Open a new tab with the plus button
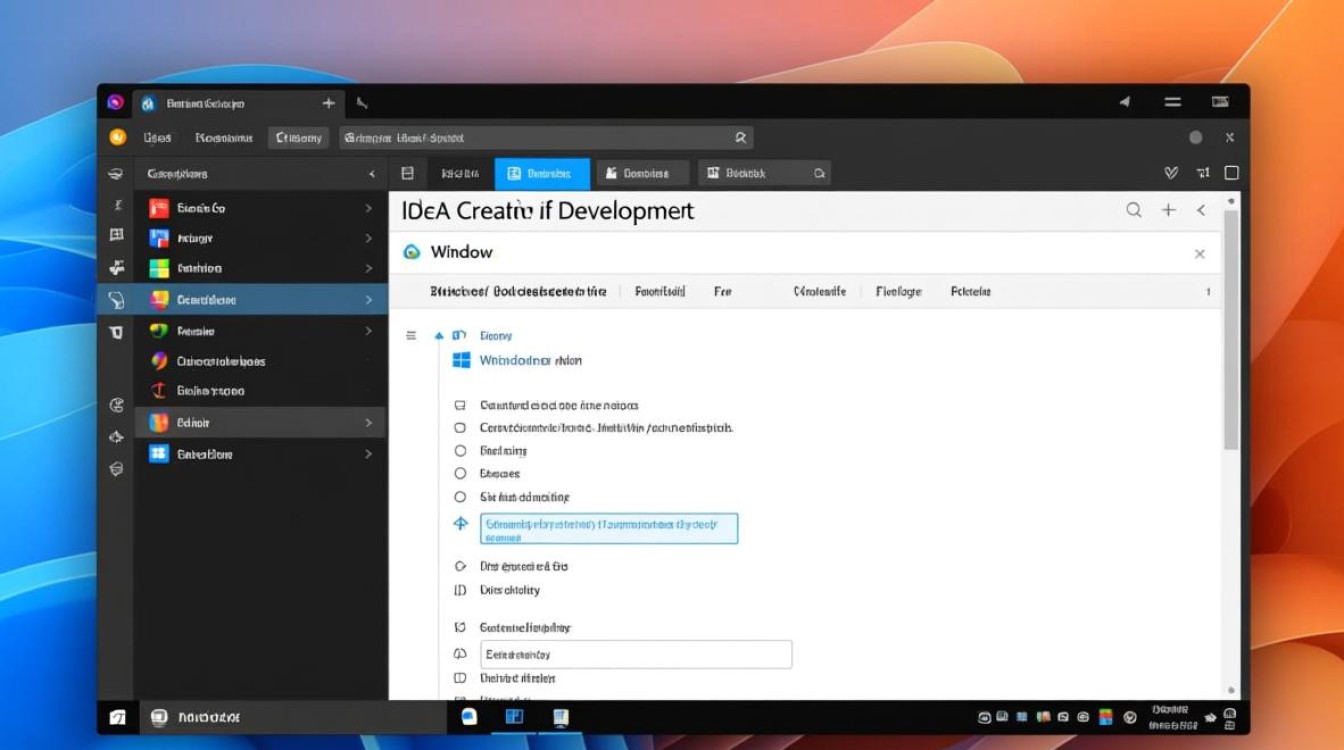 tap(328, 103)
